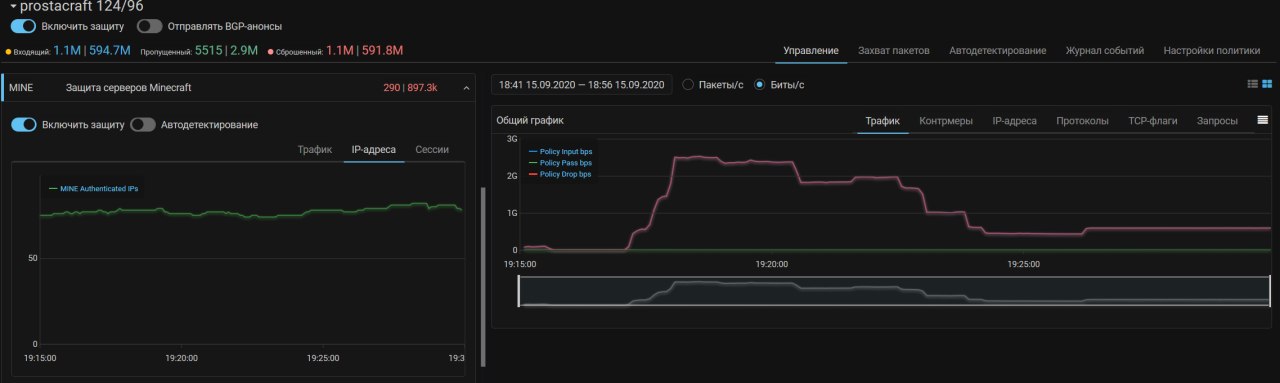The width and height of the screenshot is (1280, 383).
Task: Open the 'Управление' tab
Action: 811,50
